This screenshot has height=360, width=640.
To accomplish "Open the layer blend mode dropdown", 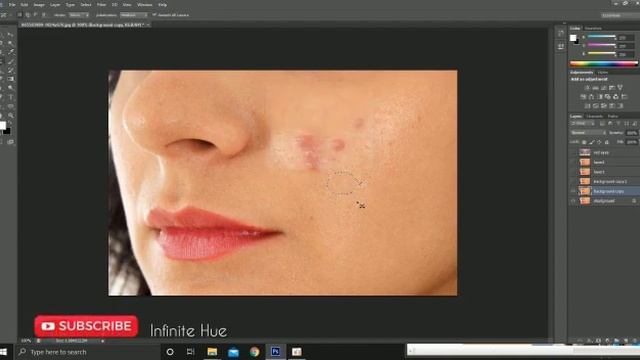I will tap(588, 133).
